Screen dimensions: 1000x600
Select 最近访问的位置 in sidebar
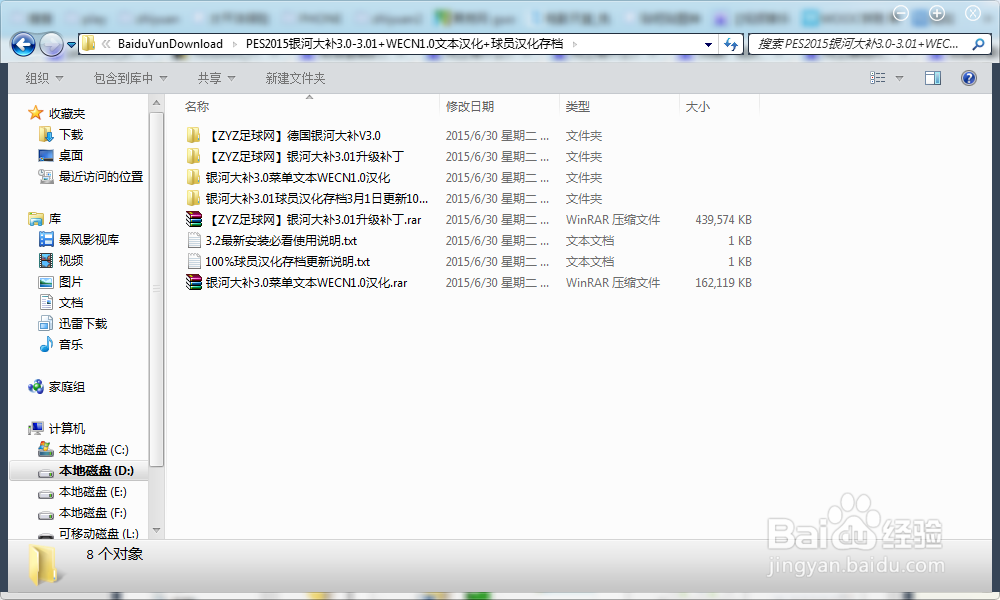[101, 177]
